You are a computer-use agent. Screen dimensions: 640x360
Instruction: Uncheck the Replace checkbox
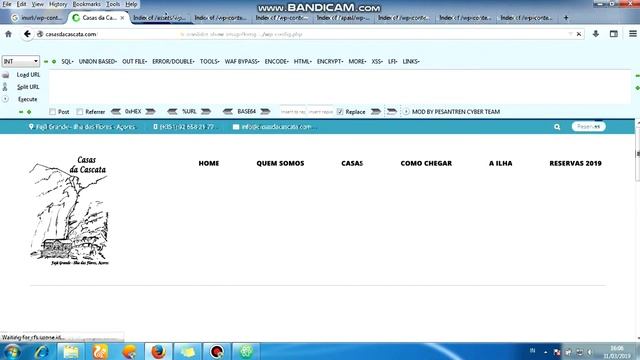[340, 111]
